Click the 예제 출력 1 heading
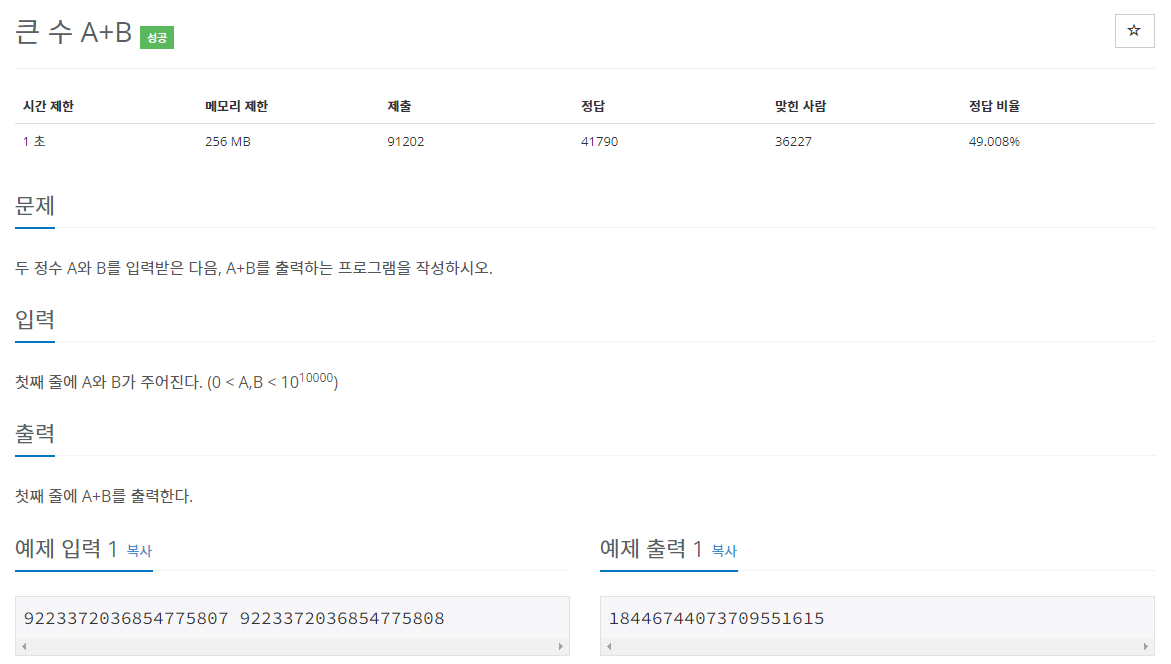Screen dimensions: 1171x664 point(651,549)
